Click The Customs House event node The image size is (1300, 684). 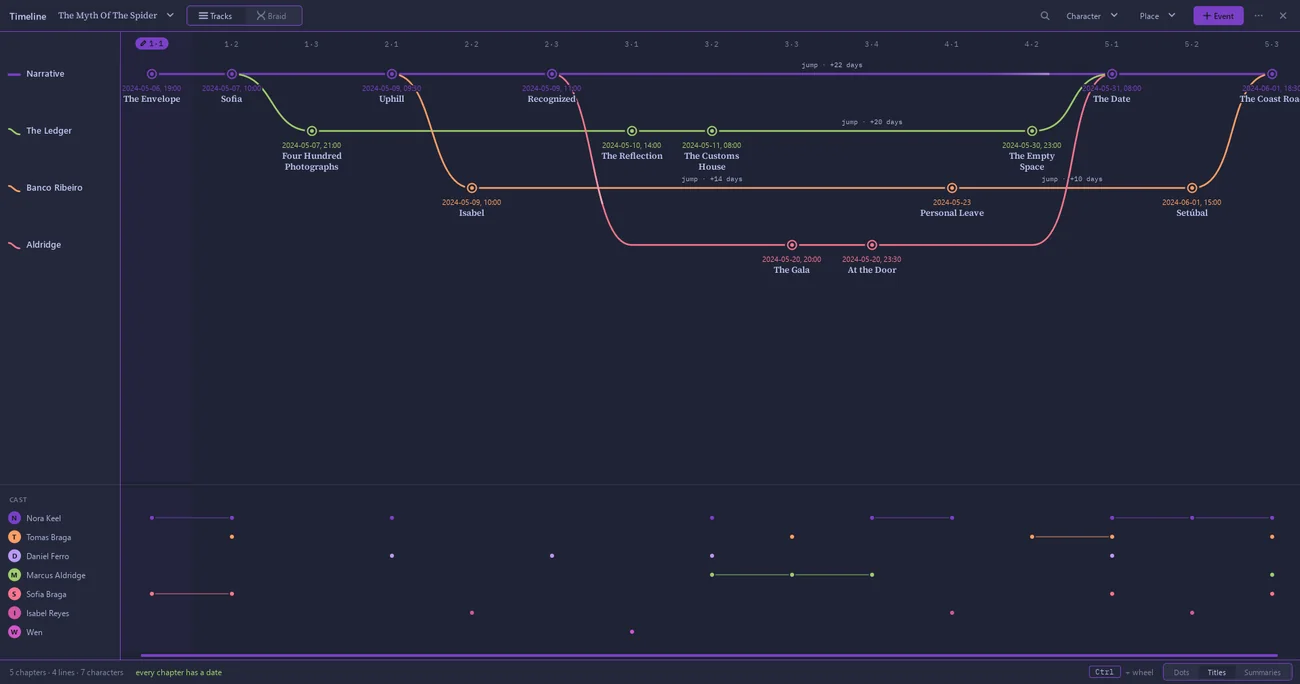click(712, 131)
